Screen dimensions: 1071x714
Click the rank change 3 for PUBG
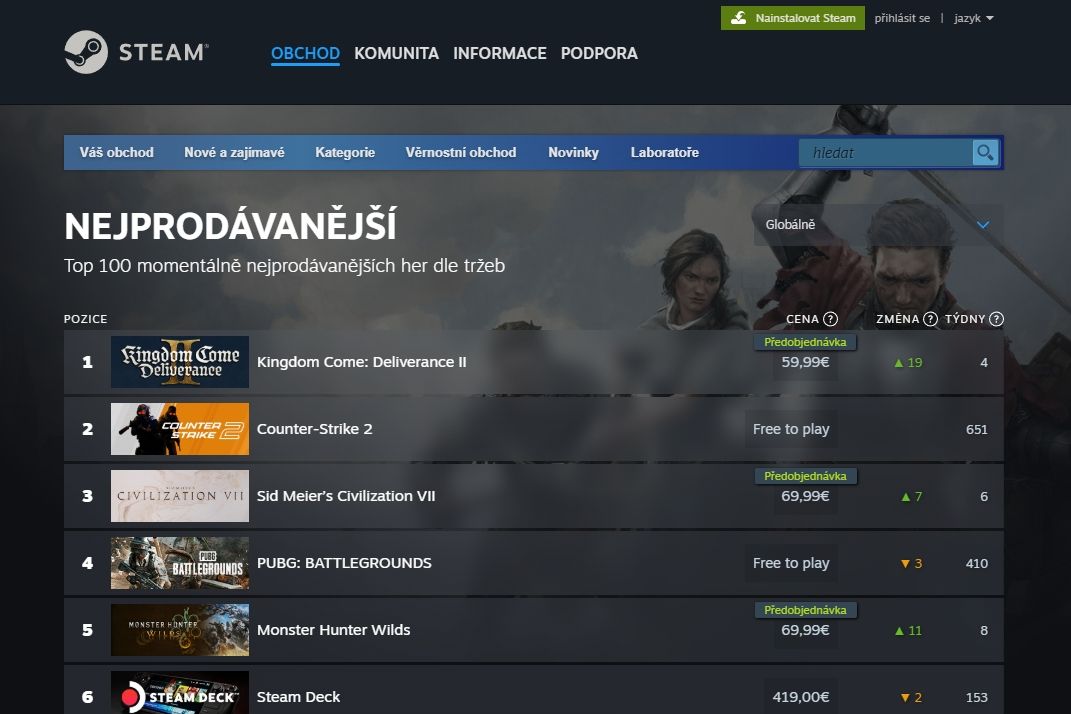(x=911, y=564)
